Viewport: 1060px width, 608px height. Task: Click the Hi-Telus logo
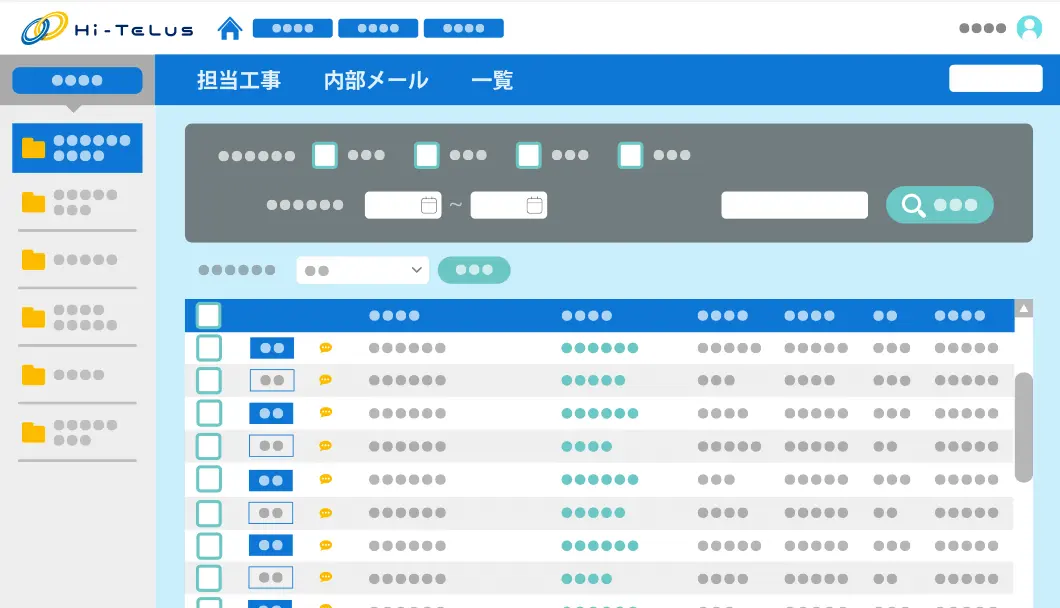pos(107,28)
